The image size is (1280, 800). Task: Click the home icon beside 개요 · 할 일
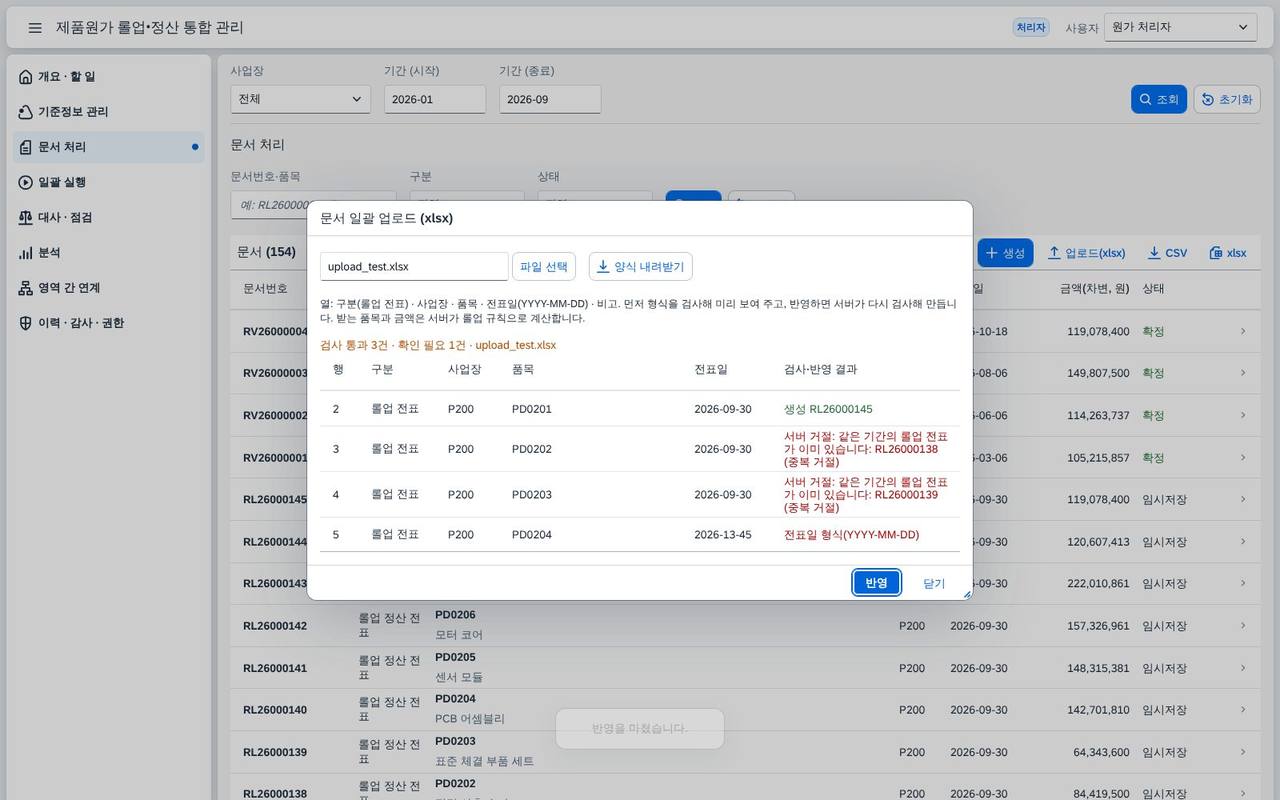pos(26,77)
